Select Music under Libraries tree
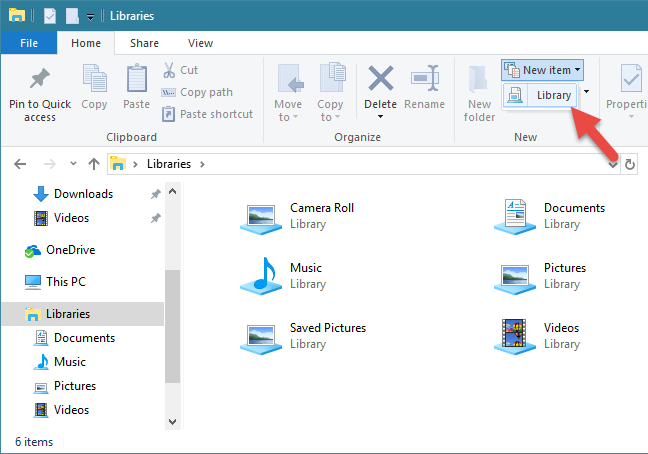The height and width of the screenshot is (454, 648). pos(60,362)
